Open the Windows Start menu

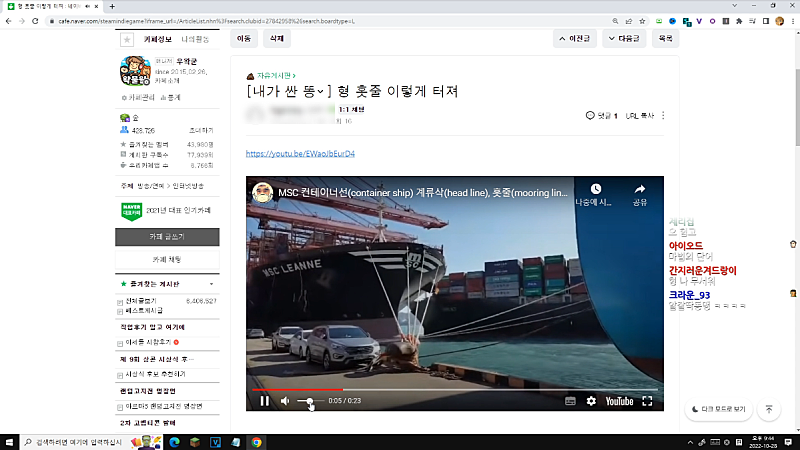(9, 442)
